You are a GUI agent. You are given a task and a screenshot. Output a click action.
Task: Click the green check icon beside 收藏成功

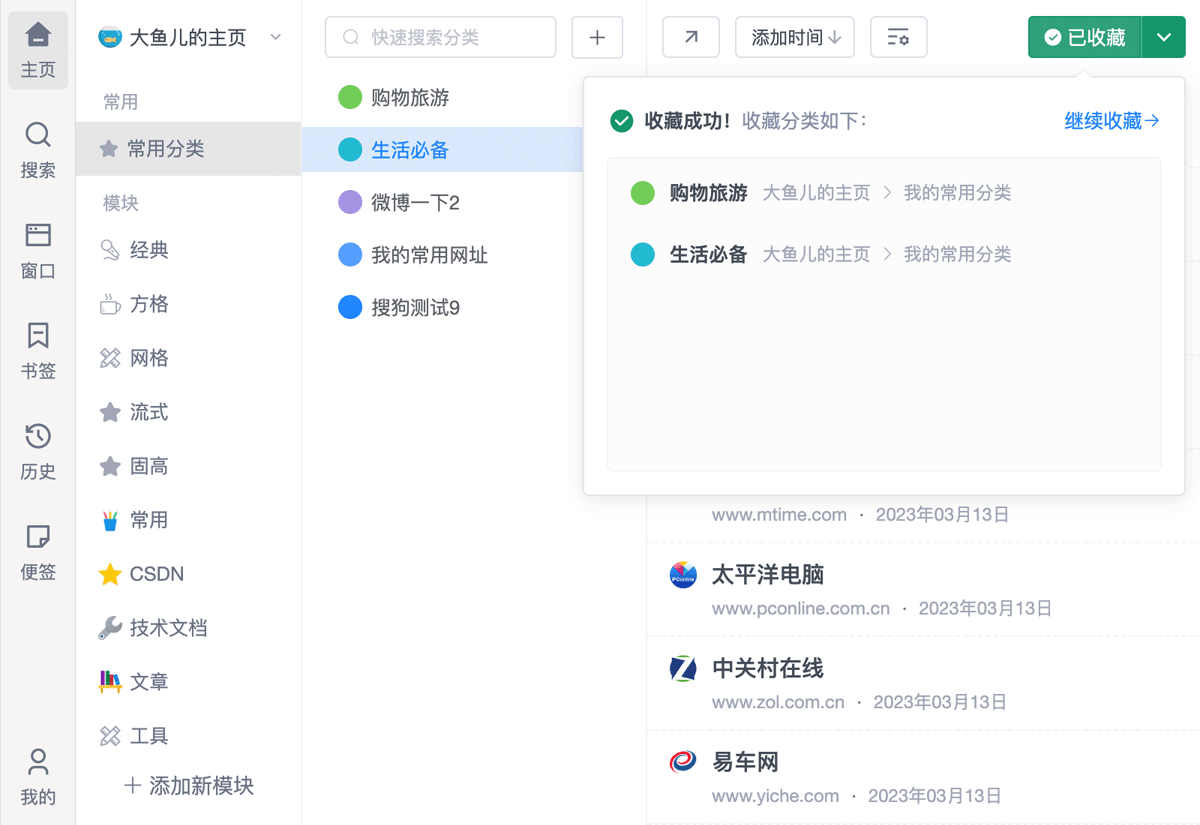click(x=622, y=121)
